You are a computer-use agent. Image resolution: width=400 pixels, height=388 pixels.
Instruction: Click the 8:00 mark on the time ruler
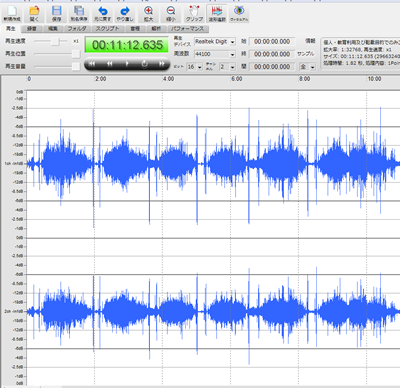coord(304,79)
